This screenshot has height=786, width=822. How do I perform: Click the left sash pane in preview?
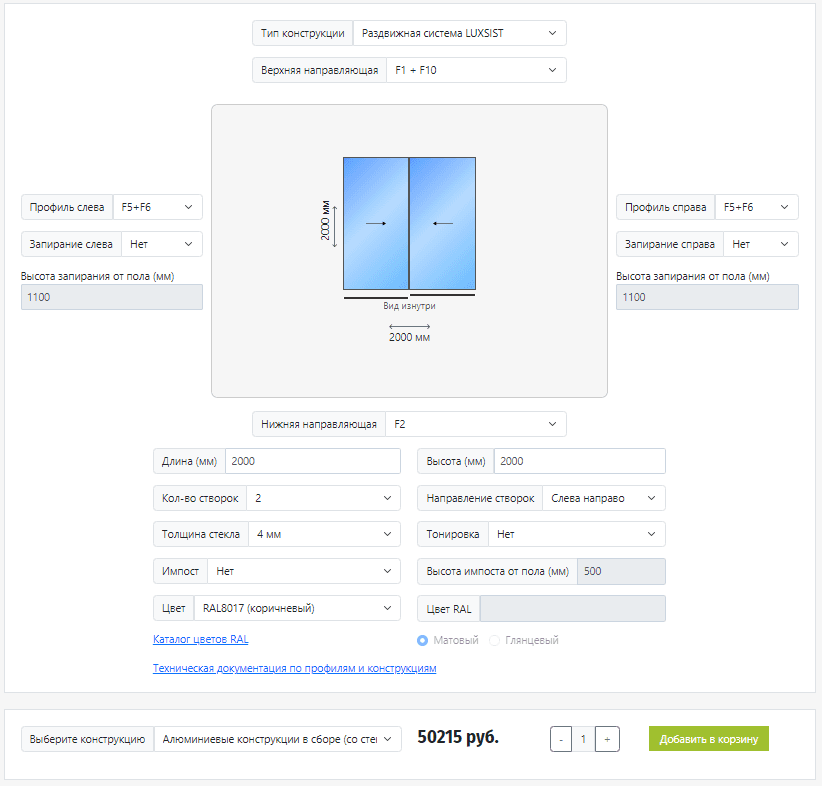click(376, 223)
